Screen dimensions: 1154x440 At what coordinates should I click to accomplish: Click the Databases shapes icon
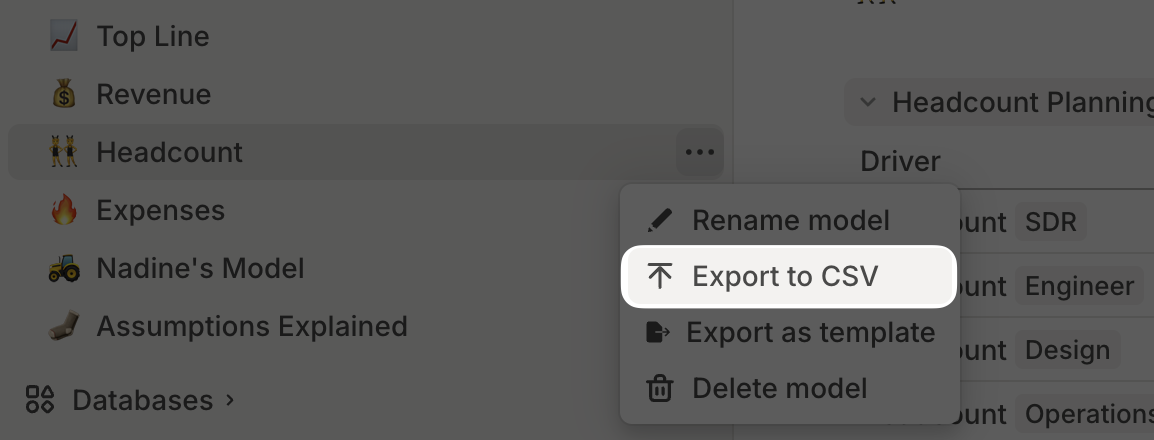tap(40, 400)
